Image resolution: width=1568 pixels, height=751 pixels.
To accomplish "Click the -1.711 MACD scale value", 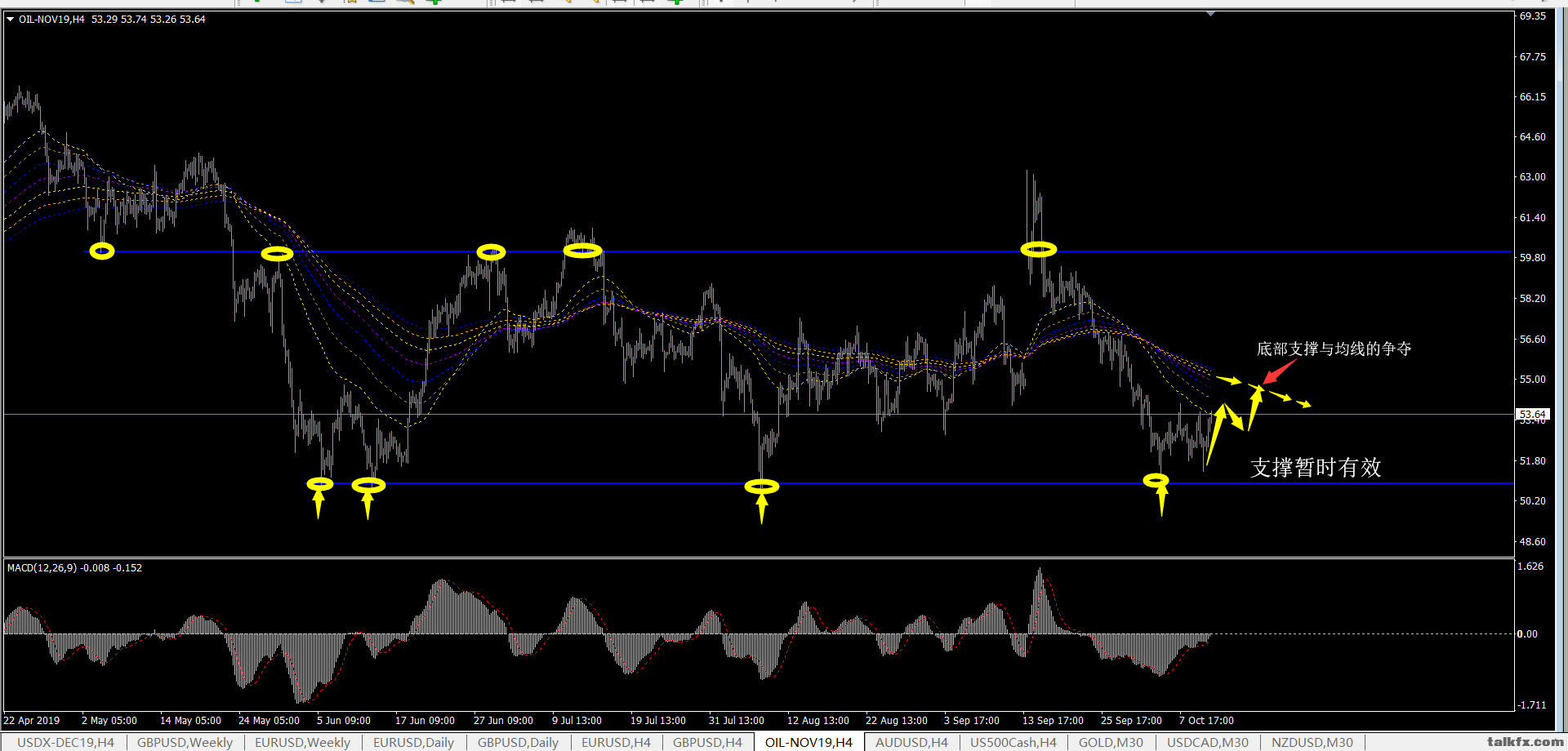I will click(x=1531, y=704).
